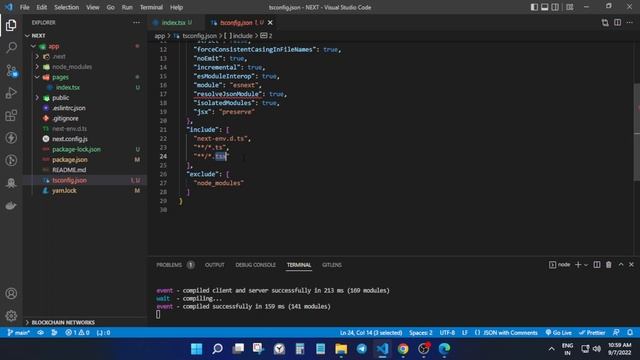Click errors and warnings count in status bar
Screen dimensions: 640x360
click(x=77, y=333)
